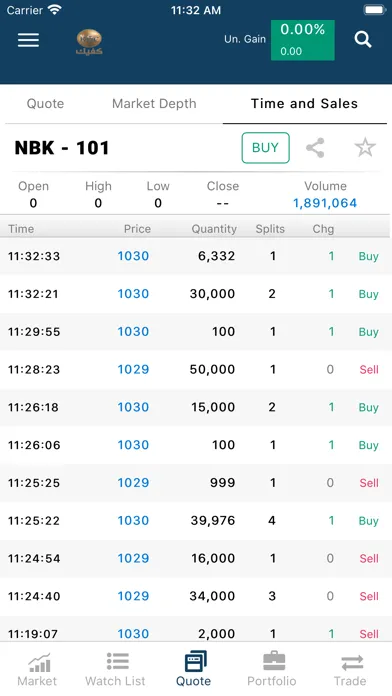Switch to the top Quote tab
The image size is (392, 696).
point(45,104)
